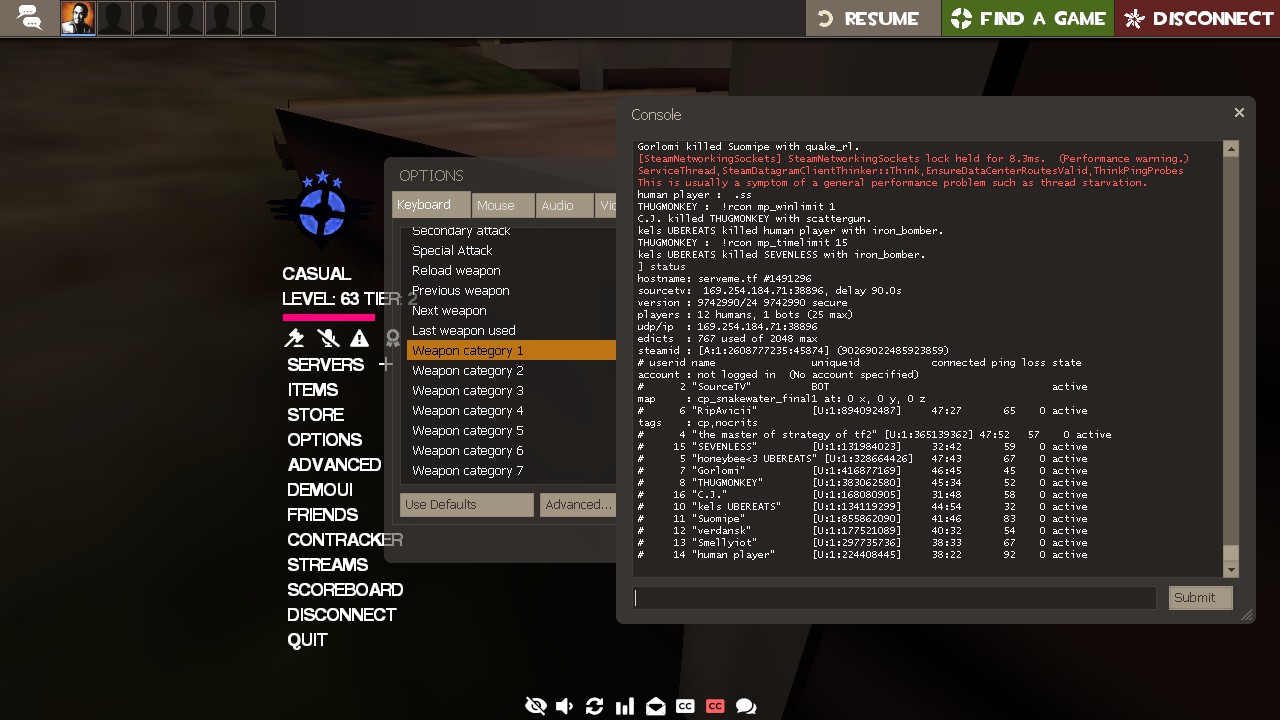1280x720 pixels.
Task: Toggle the speaker sound icon
Action: pos(564,706)
